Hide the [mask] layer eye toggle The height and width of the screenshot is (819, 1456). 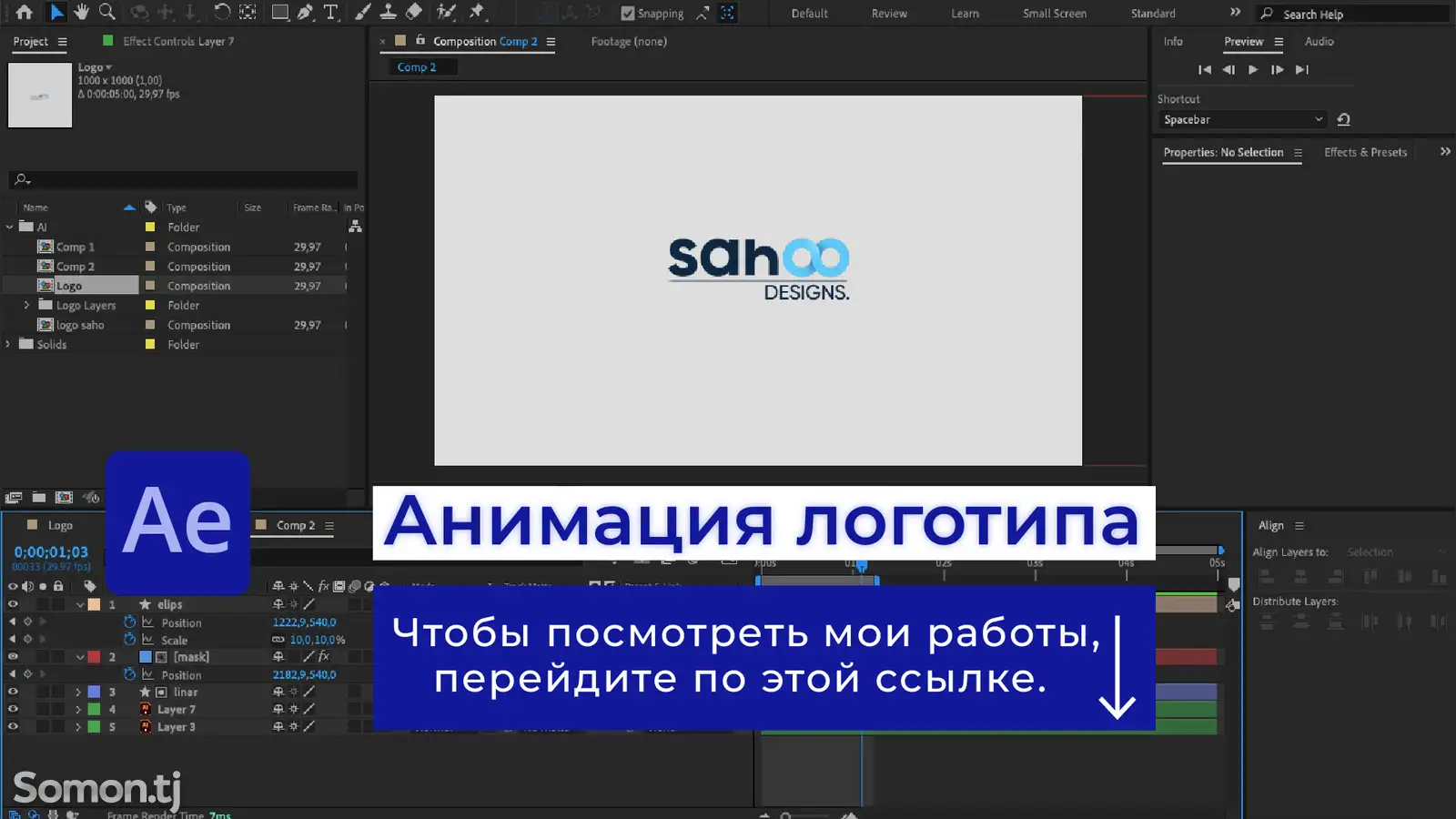pyautogui.click(x=13, y=657)
